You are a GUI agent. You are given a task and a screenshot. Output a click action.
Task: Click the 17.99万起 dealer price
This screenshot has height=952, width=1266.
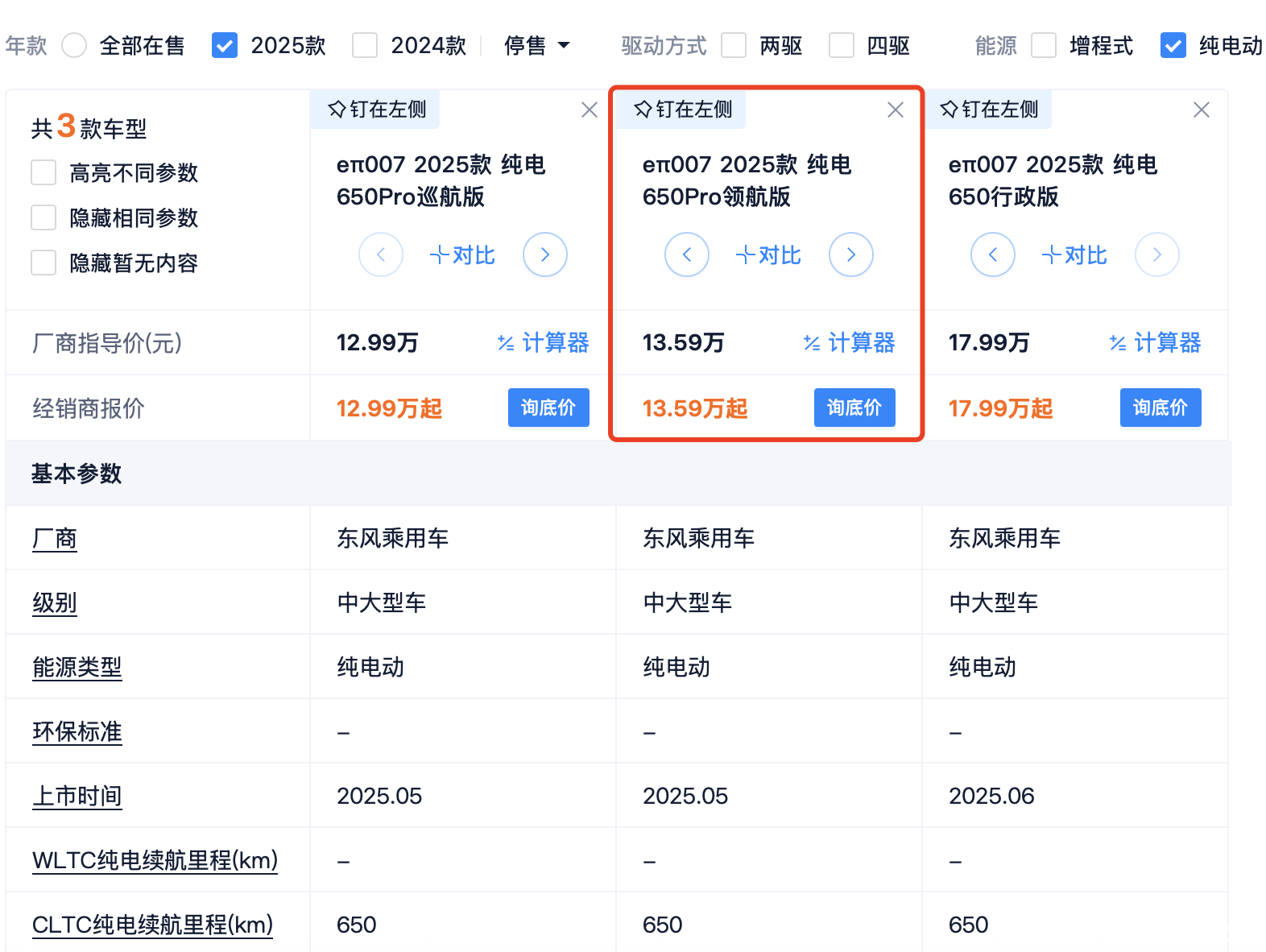tap(1001, 408)
